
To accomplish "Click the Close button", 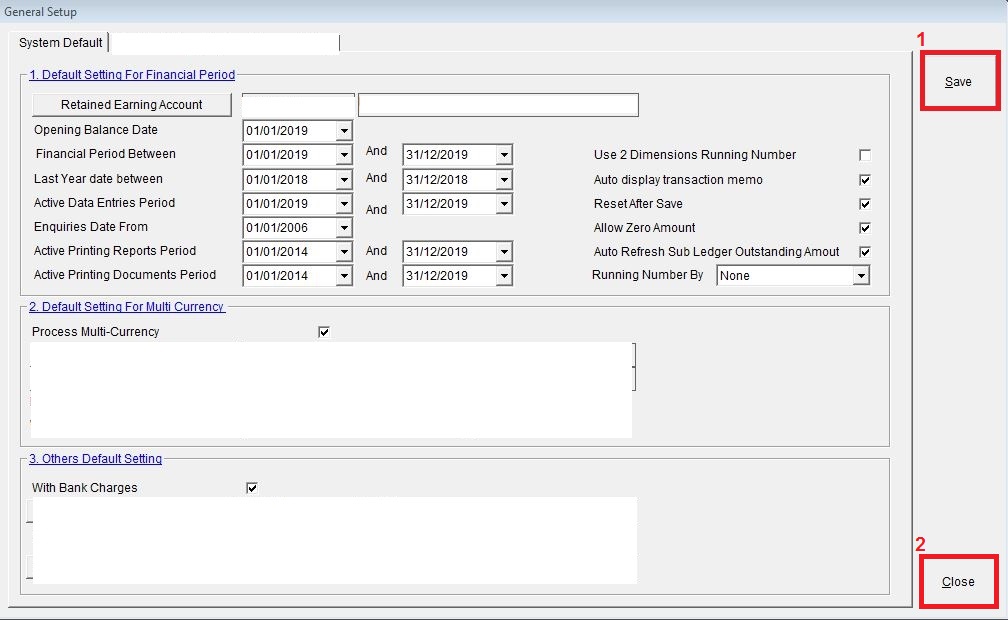I will pos(958,581).
